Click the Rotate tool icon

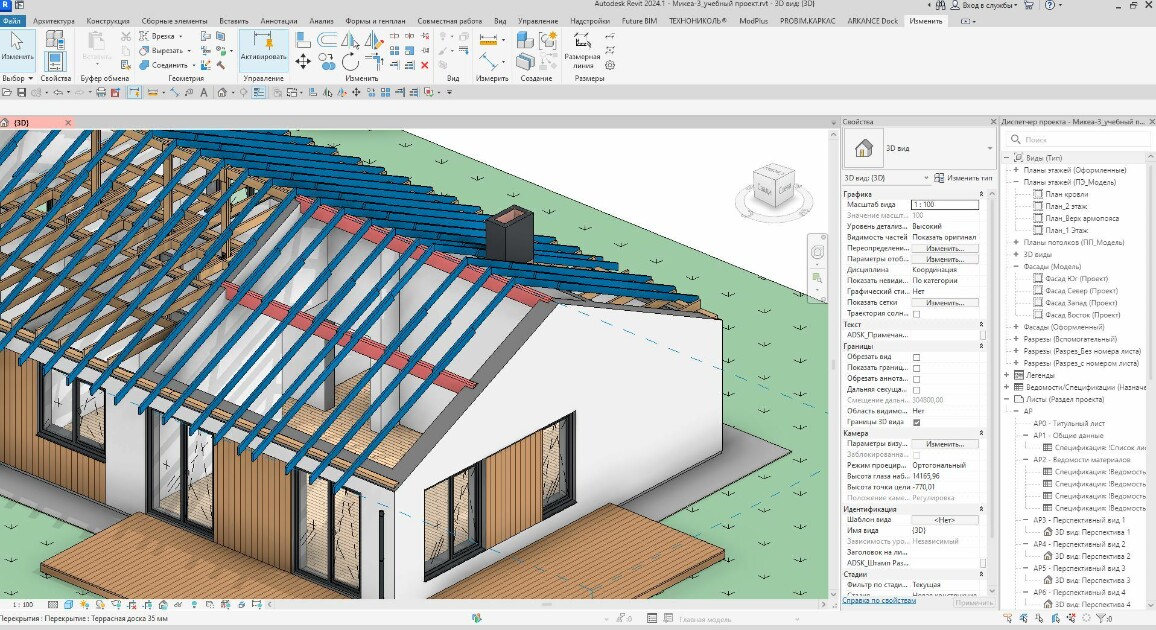(x=351, y=62)
